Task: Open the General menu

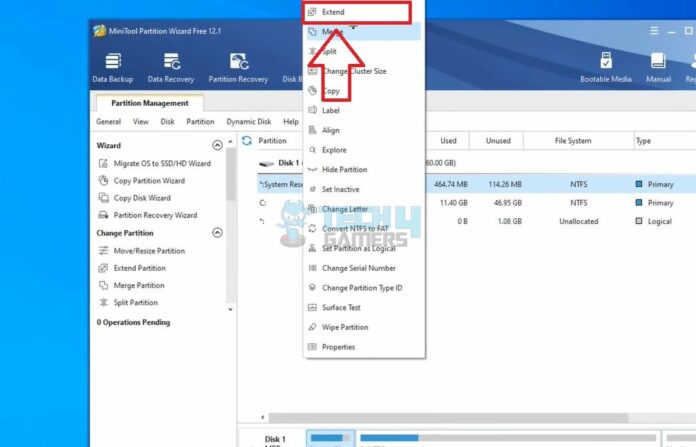Action: coord(108,122)
